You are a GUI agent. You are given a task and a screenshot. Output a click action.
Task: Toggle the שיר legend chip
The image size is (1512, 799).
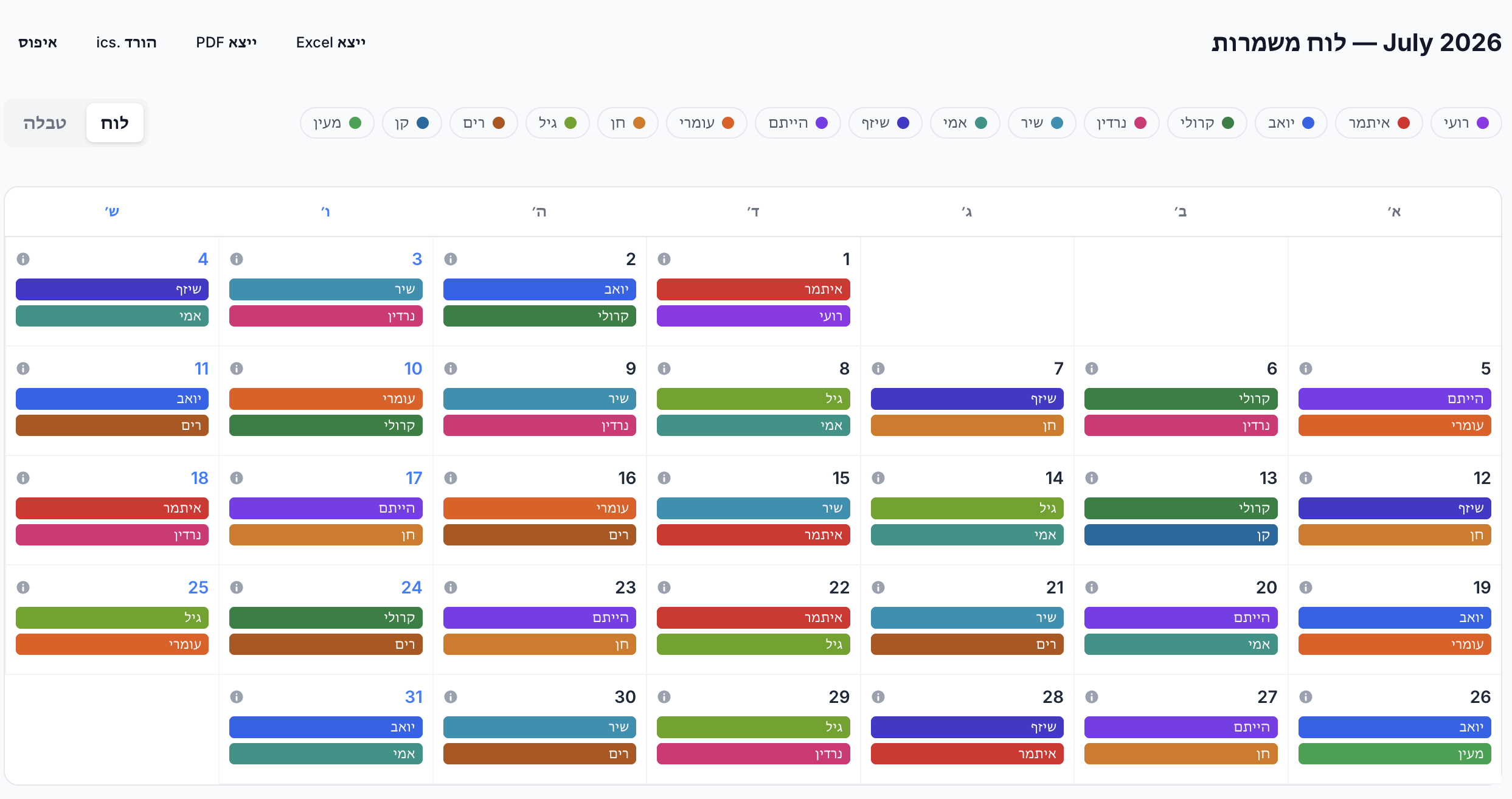tap(1042, 123)
